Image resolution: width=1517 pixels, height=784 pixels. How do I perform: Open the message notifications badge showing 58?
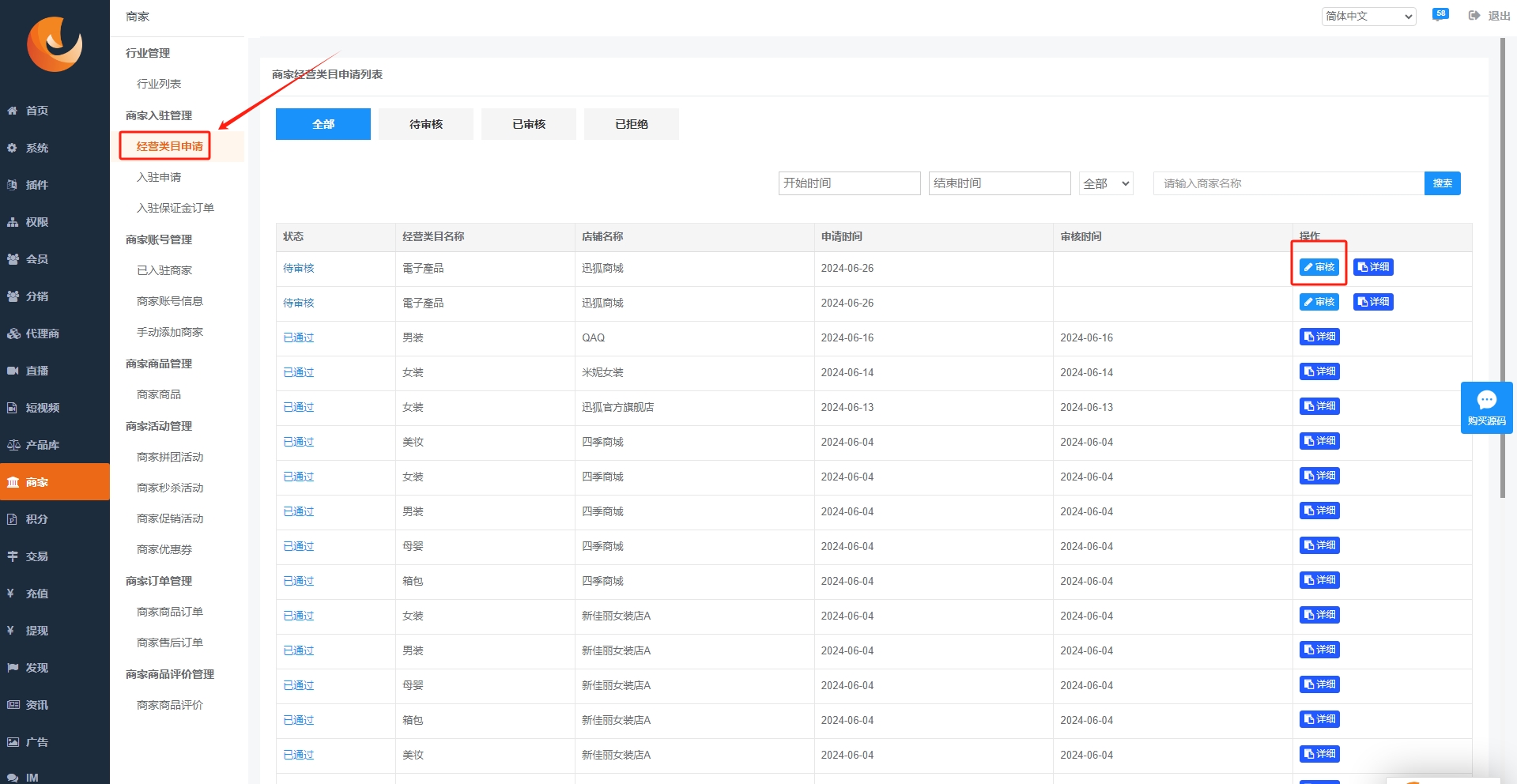point(1440,14)
